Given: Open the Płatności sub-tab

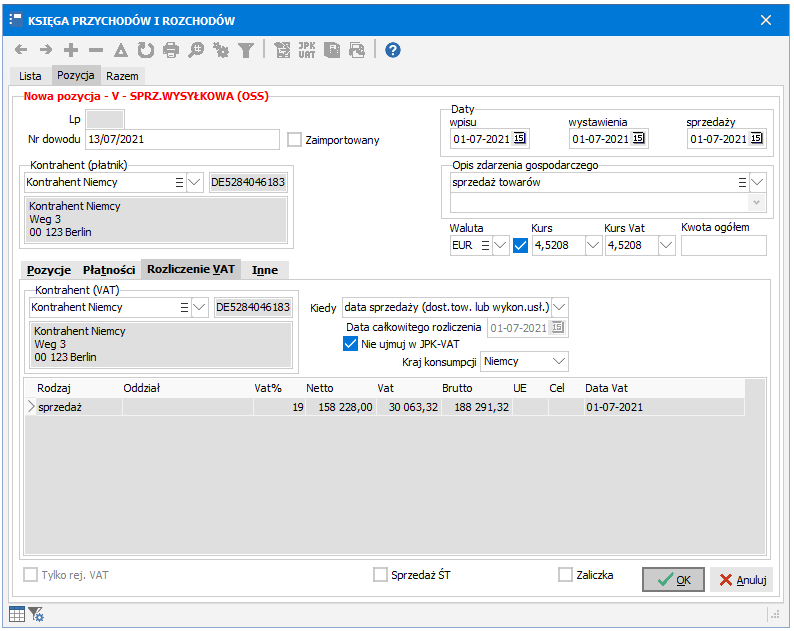Looking at the screenshot, I should pos(109,270).
